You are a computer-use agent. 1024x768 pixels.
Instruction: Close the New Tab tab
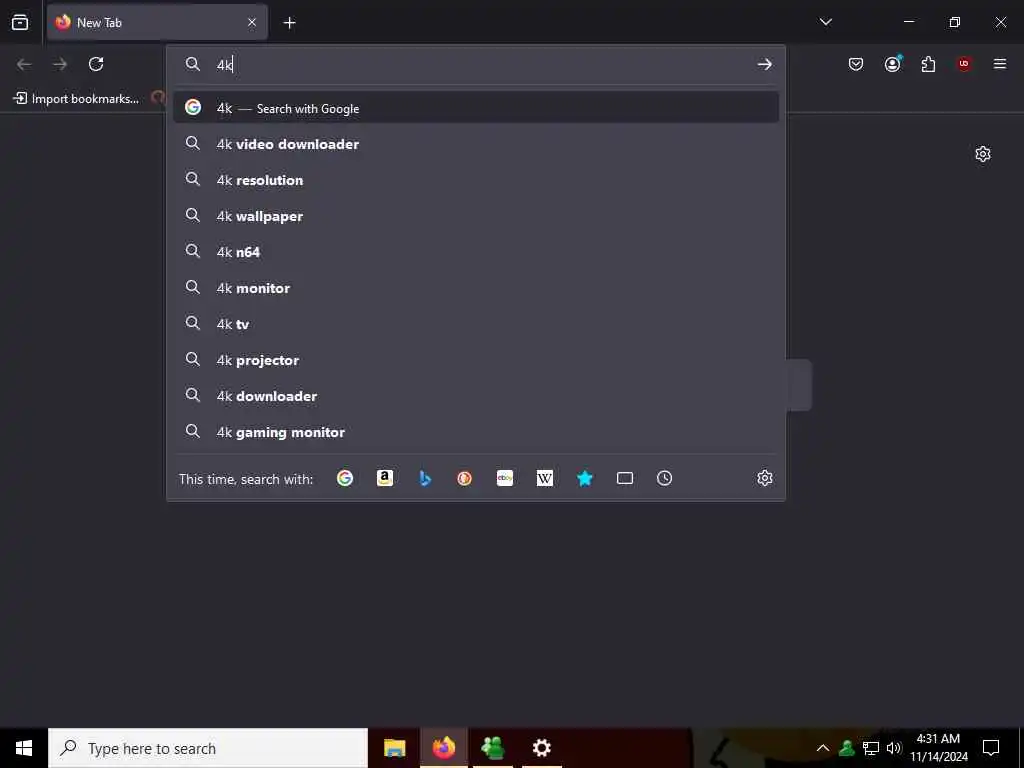pos(252,22)
